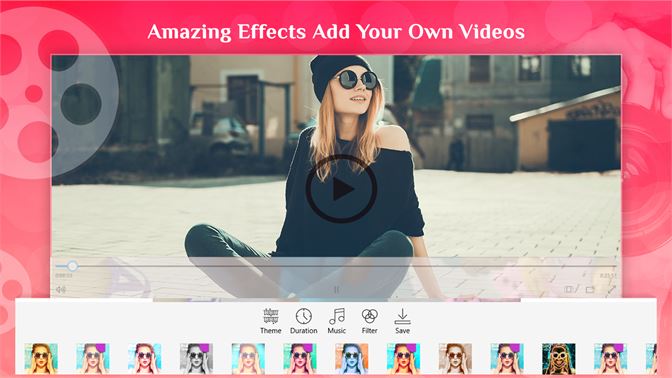The width and height of the screenshot is (672, 378).
Task: Mute the video with volume speaker icon
Action: coord(61,290)
